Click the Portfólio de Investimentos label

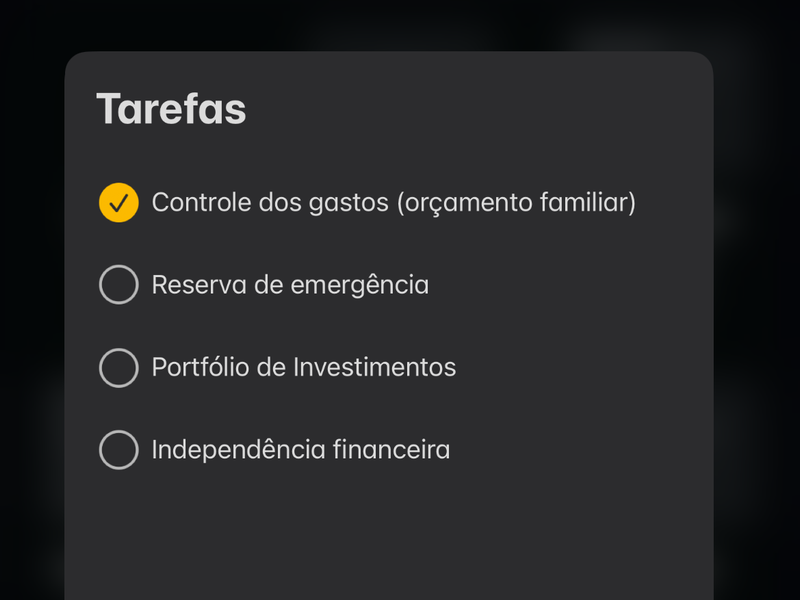coord(303,367)
